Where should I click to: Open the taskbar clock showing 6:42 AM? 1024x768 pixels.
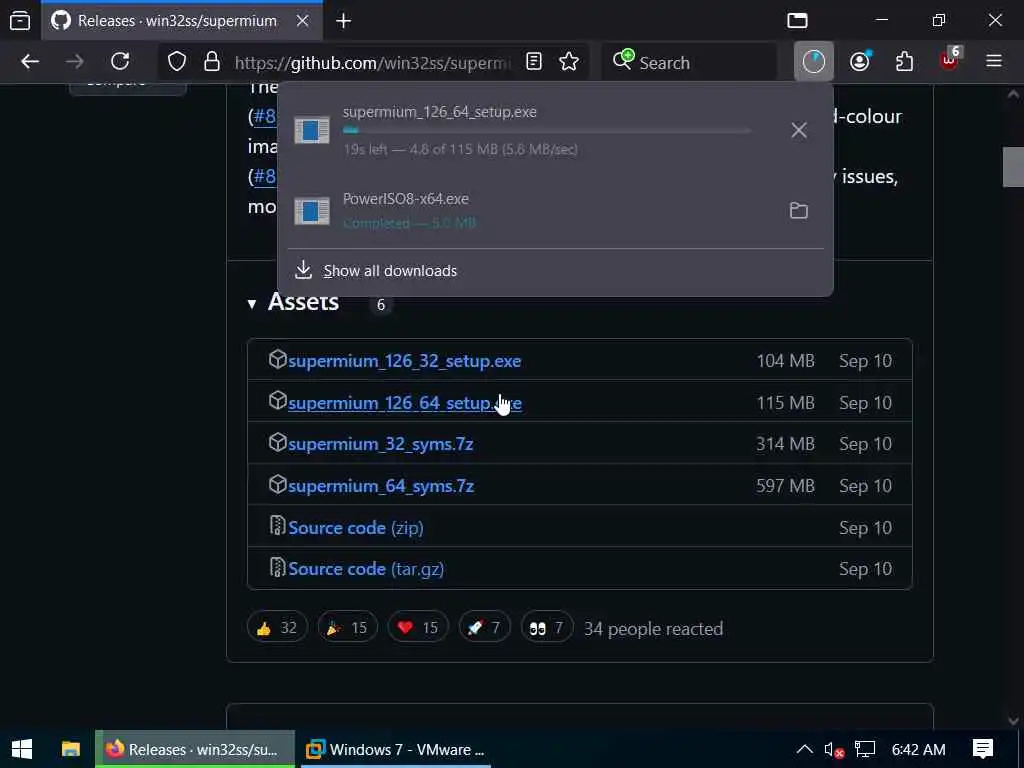point(918,750)
